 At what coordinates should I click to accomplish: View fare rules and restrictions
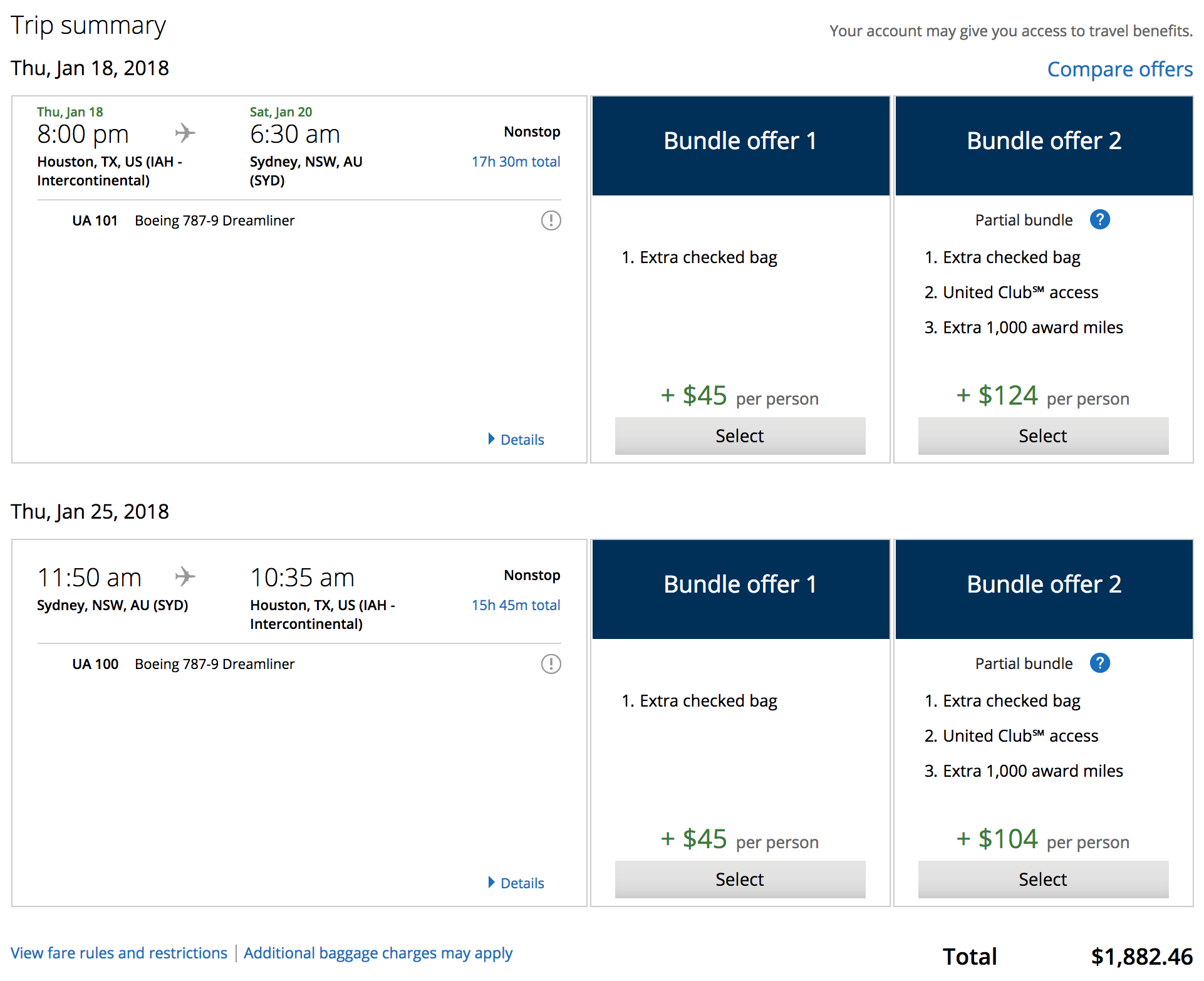point(119,953)
